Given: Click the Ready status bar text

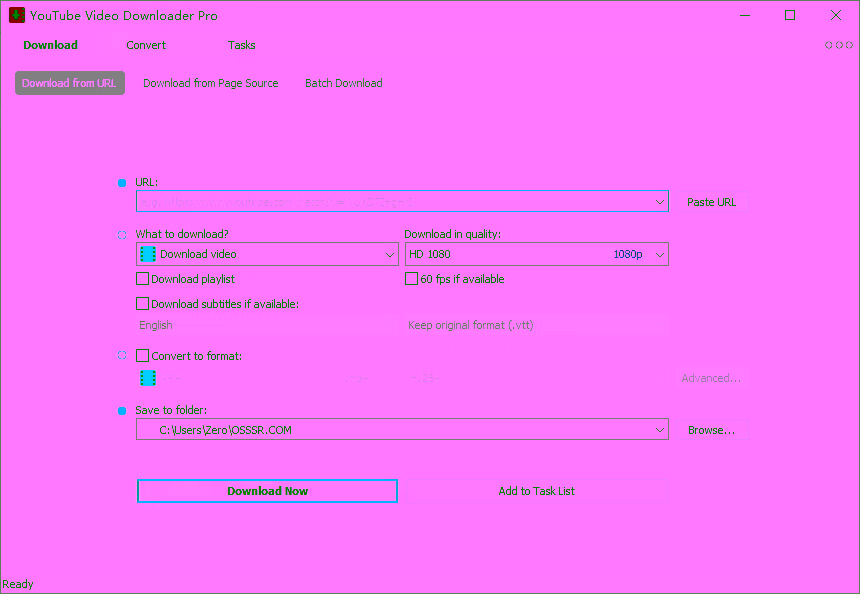Looking at the screenshot, I should click(x=18, y=584).
